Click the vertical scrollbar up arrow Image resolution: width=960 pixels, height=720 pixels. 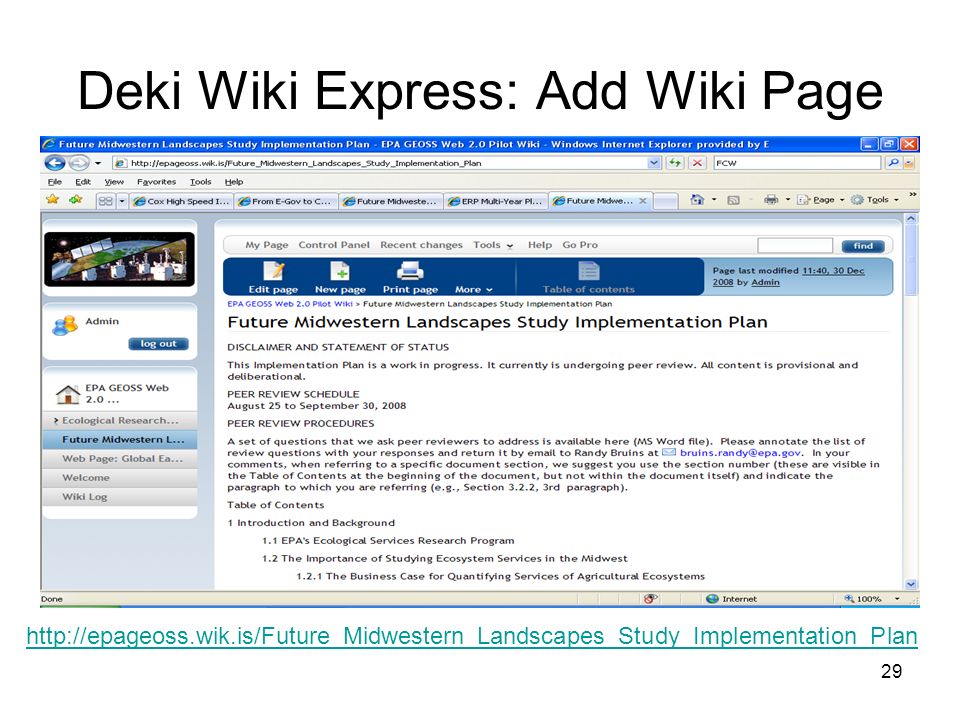910,219
